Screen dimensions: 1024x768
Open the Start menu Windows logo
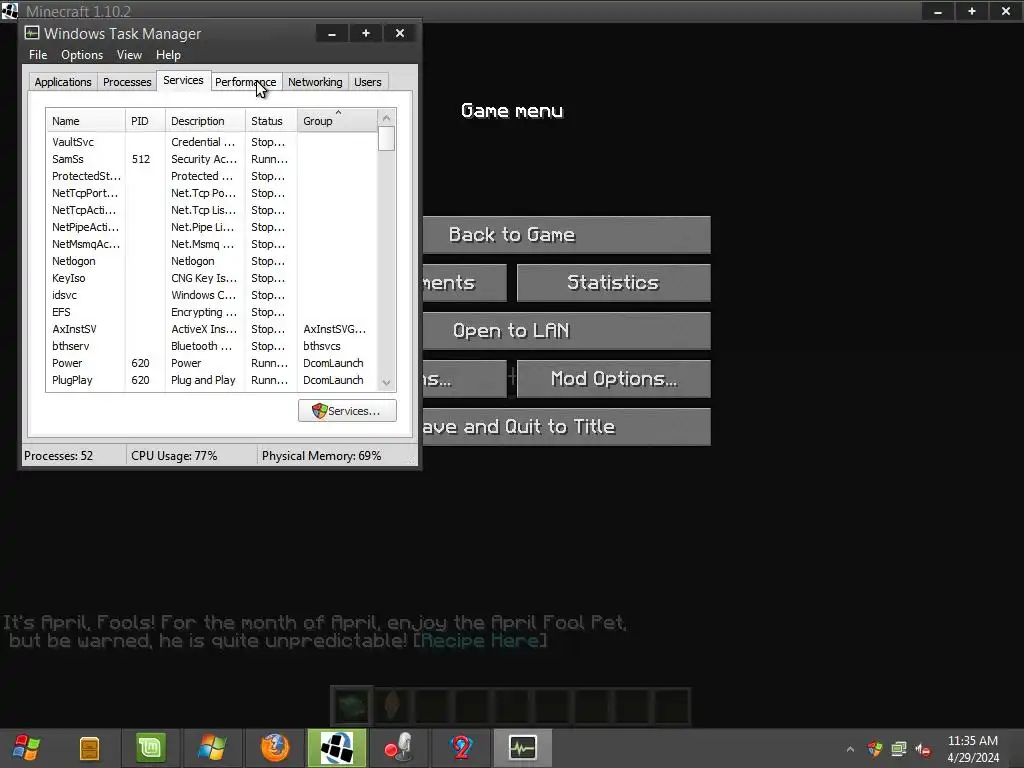pos(26,748)
